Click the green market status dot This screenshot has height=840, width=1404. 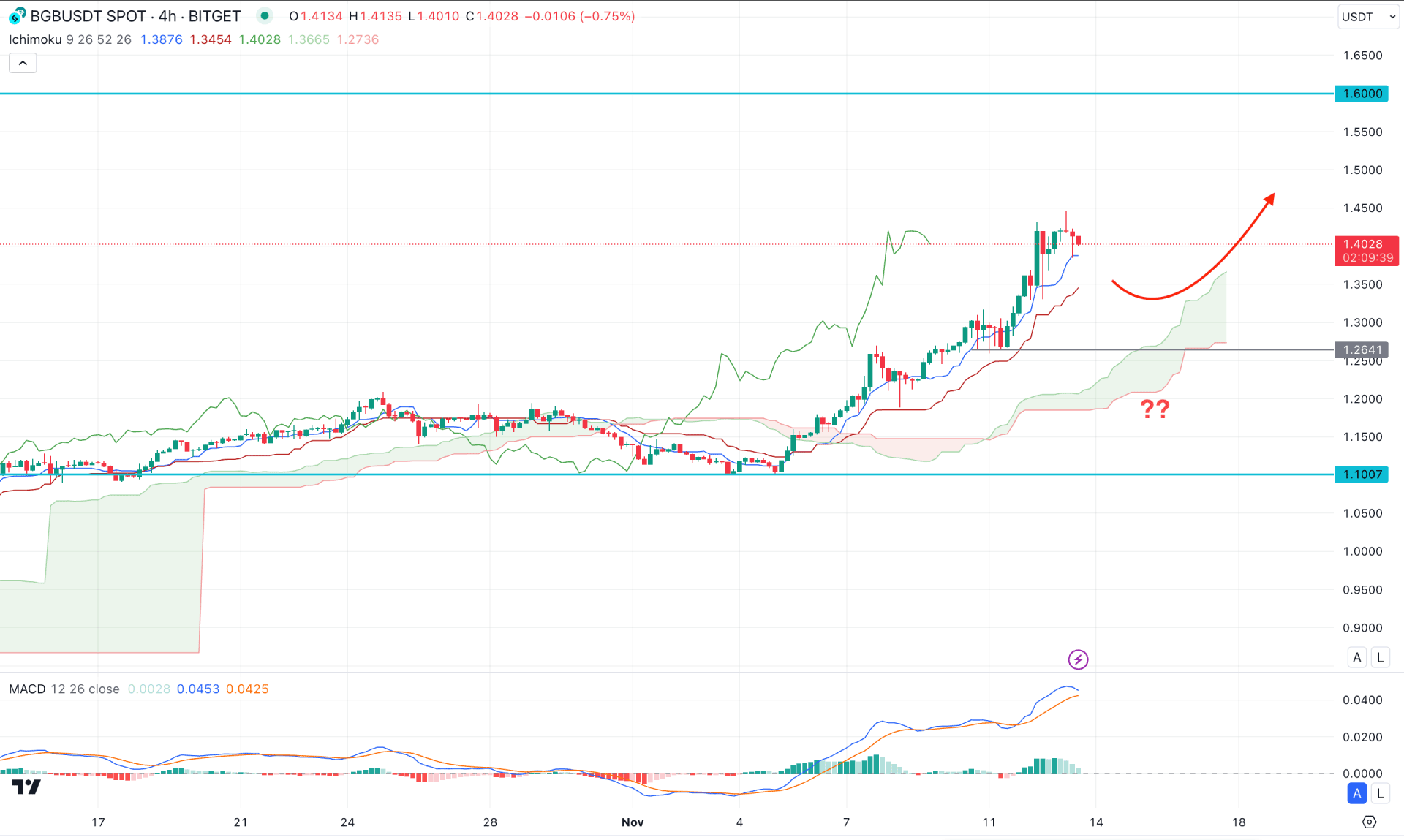click(265, 15)
